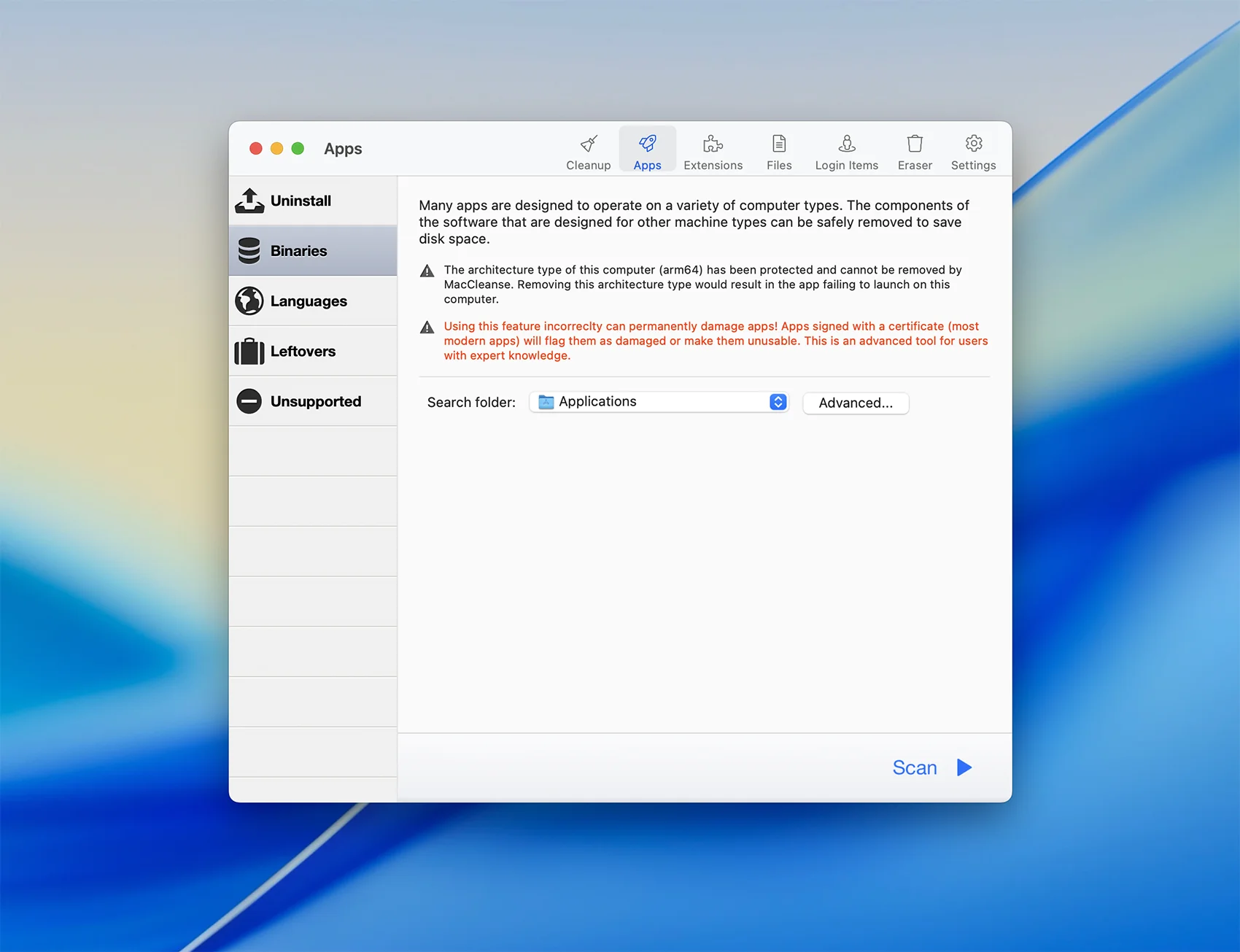Open the Eraser trash icon
Viewport: 1240px width, 952px height.
915,144
